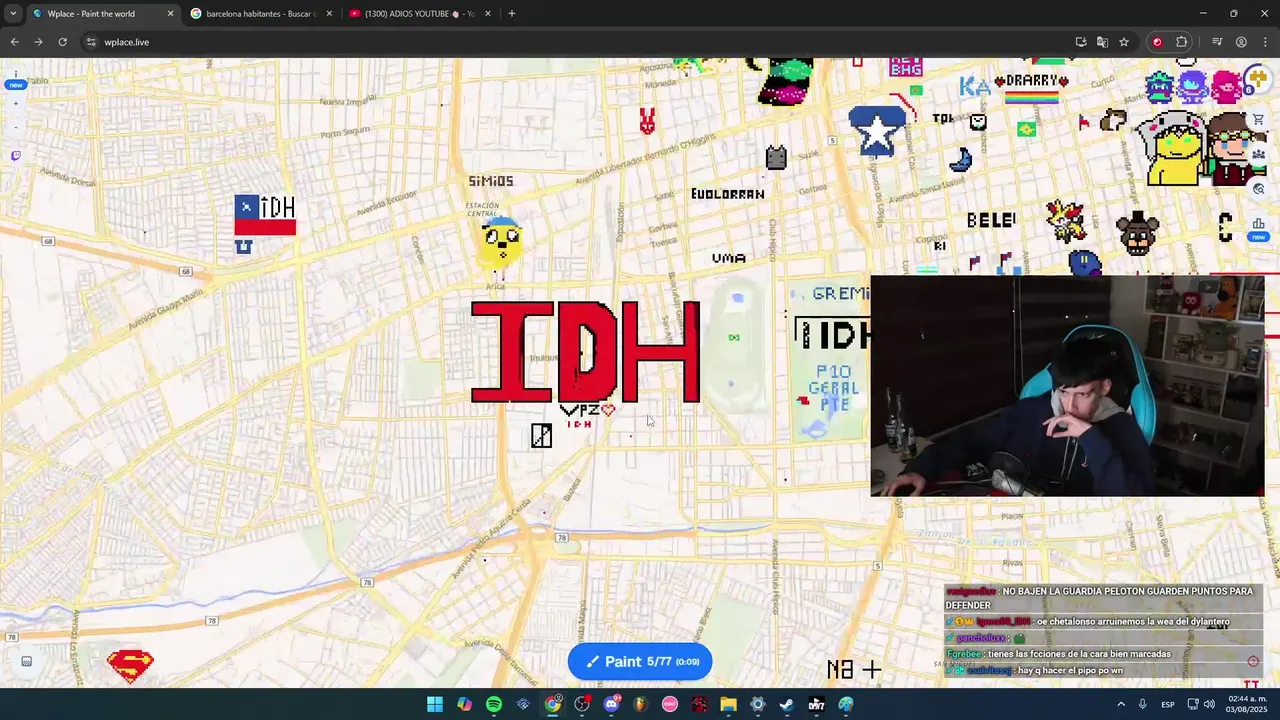Image resolution: width=1280 pixels, height=720 pixels.
Task: Open FL Studio from the taskbar
Action: pos(640,705)
